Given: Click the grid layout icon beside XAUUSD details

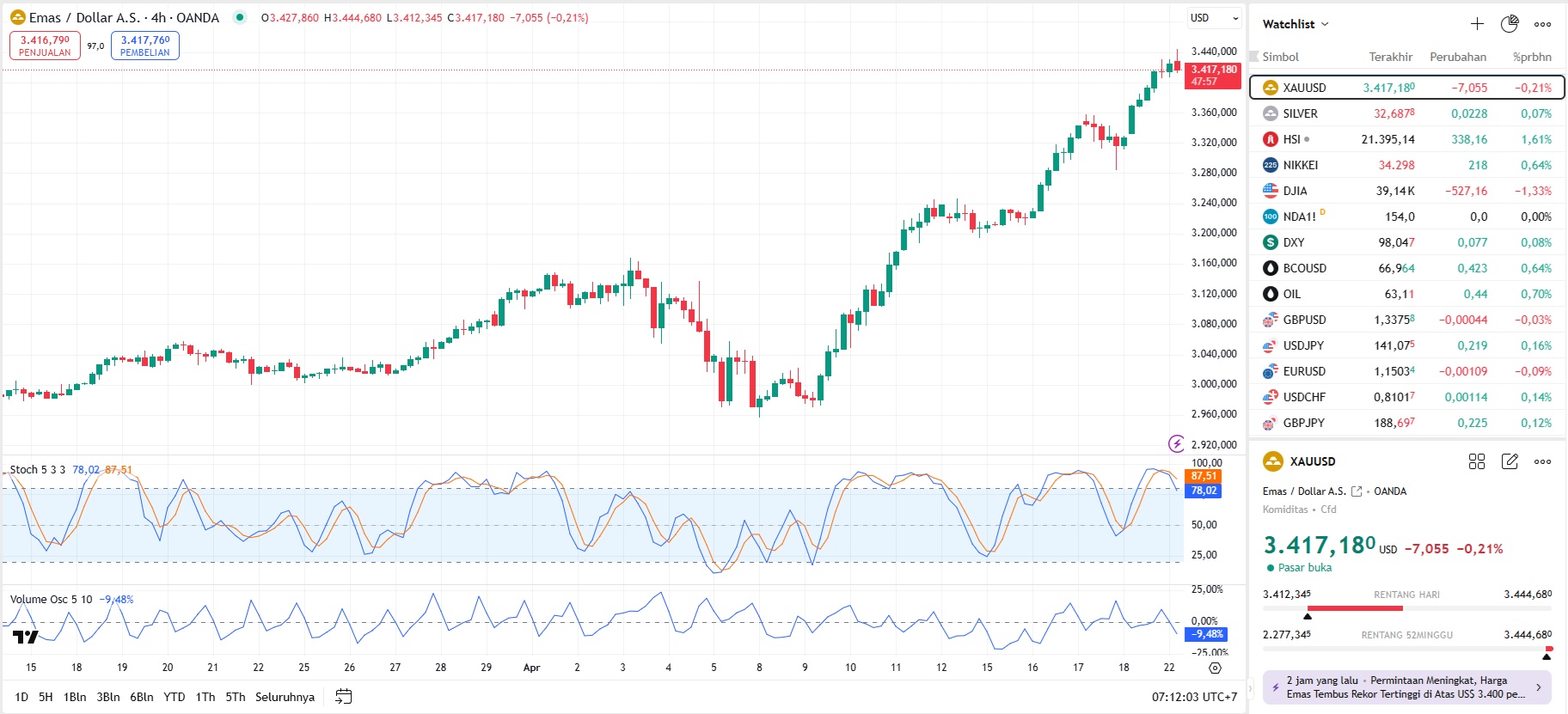Looking at the screenshot, I should [x=1477, y=461].
